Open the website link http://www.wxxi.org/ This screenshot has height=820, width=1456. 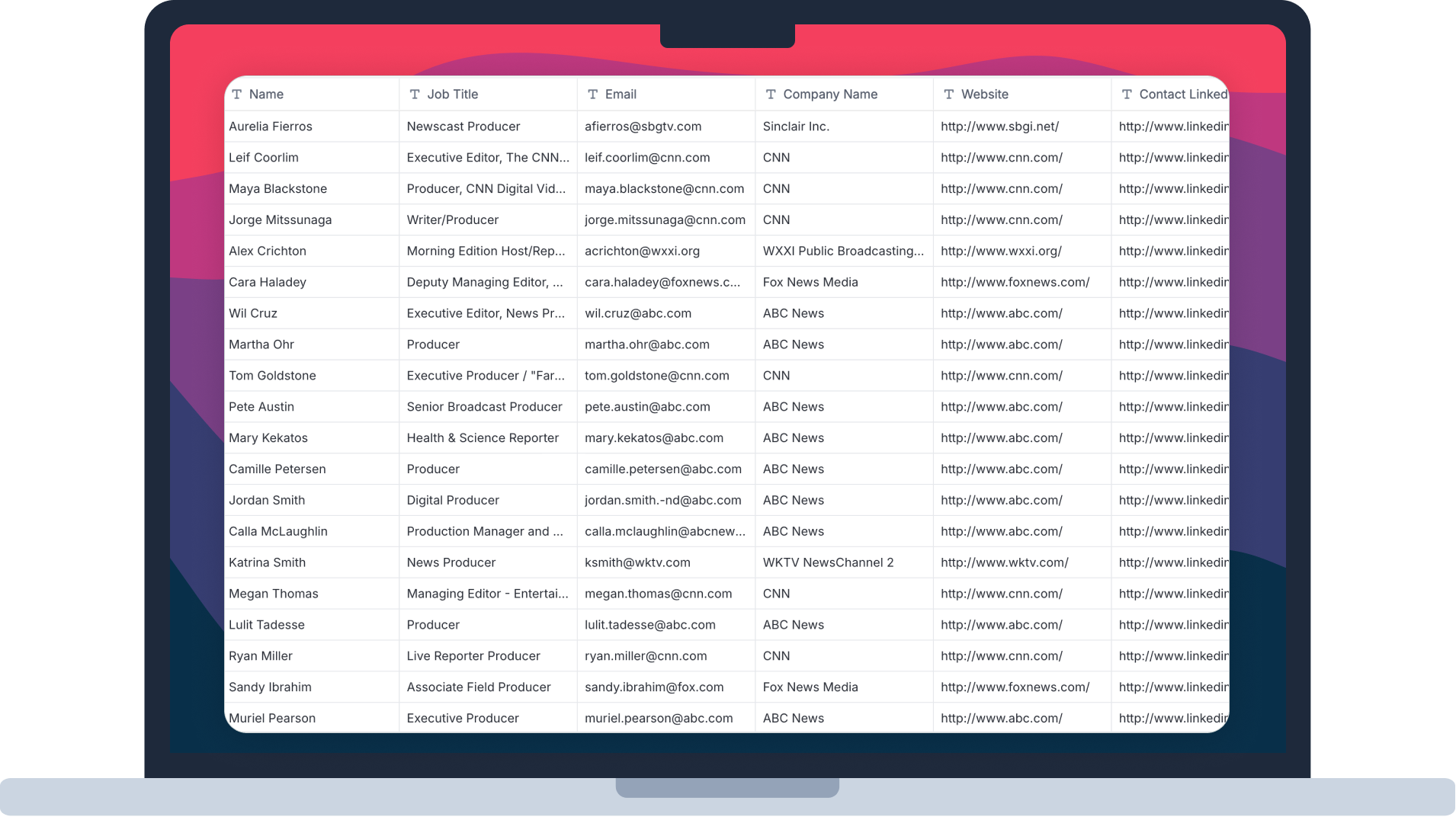pos(1001,251)
